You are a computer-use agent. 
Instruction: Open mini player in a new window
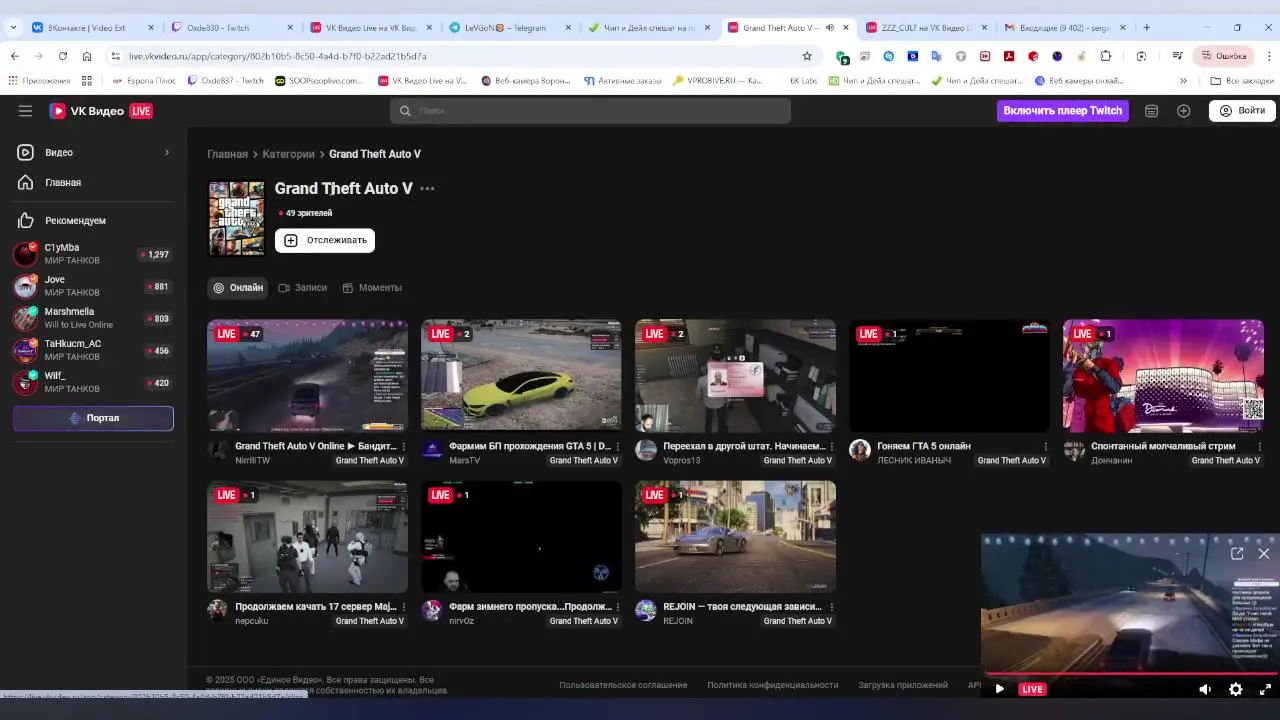pos(1237,553)
